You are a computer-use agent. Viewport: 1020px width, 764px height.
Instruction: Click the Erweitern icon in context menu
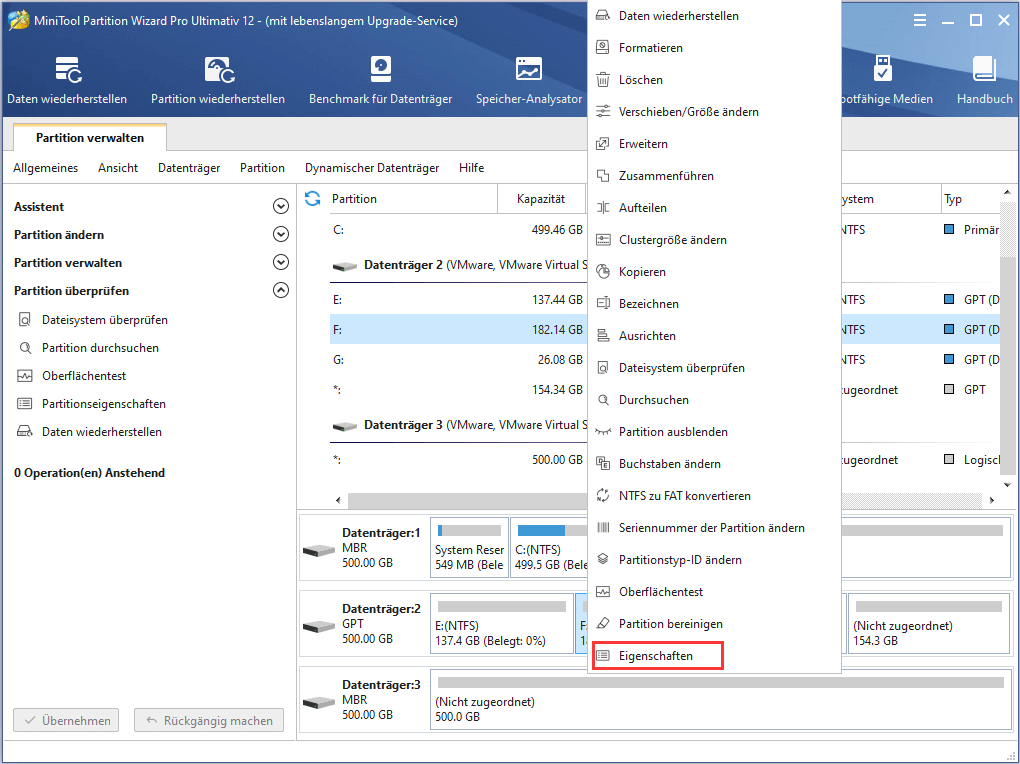pyautogui.click(x=603, y=144)
